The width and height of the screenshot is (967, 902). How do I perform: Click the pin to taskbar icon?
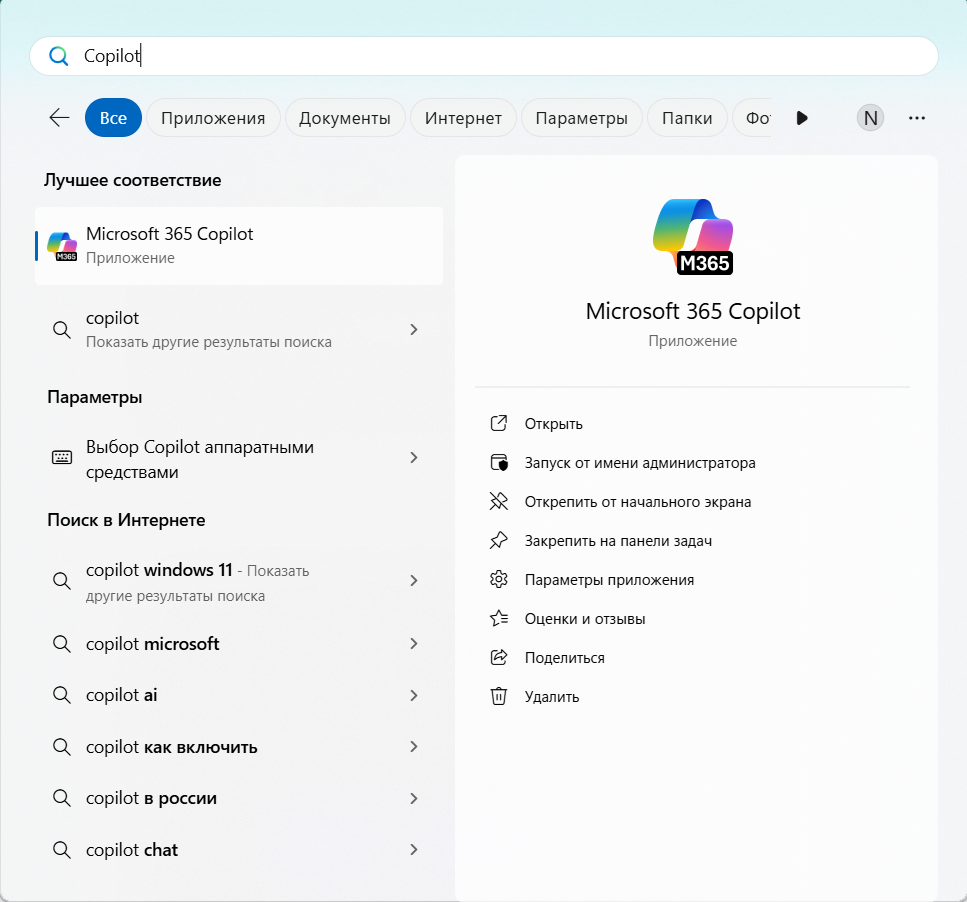coord(498,541)
